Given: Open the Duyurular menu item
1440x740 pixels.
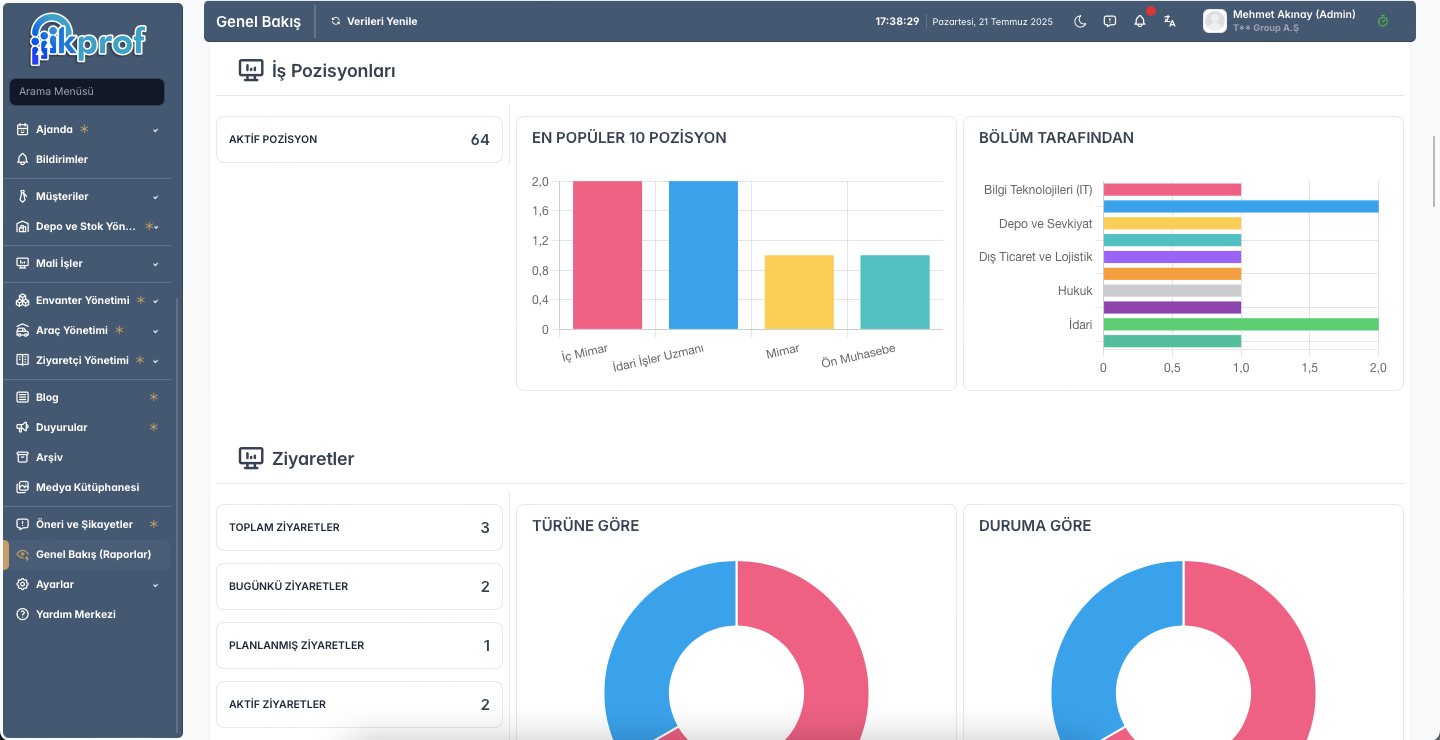Looking at the screenshot, I should pyautogui.click(x=88, y=427).
